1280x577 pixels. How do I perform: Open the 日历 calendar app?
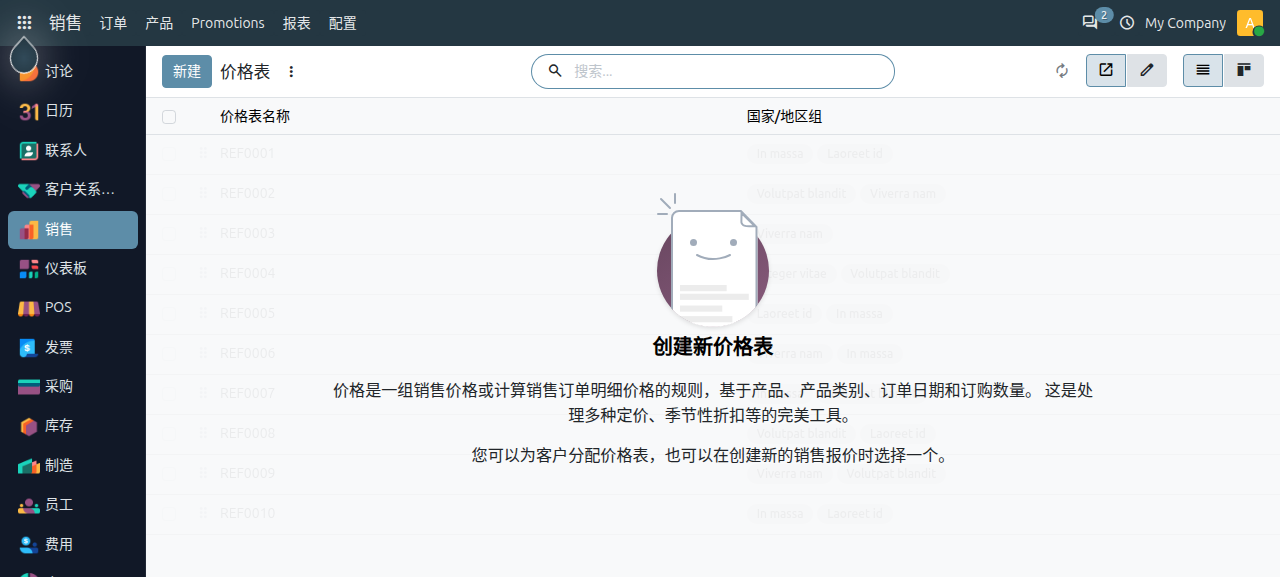click(73, 111)
